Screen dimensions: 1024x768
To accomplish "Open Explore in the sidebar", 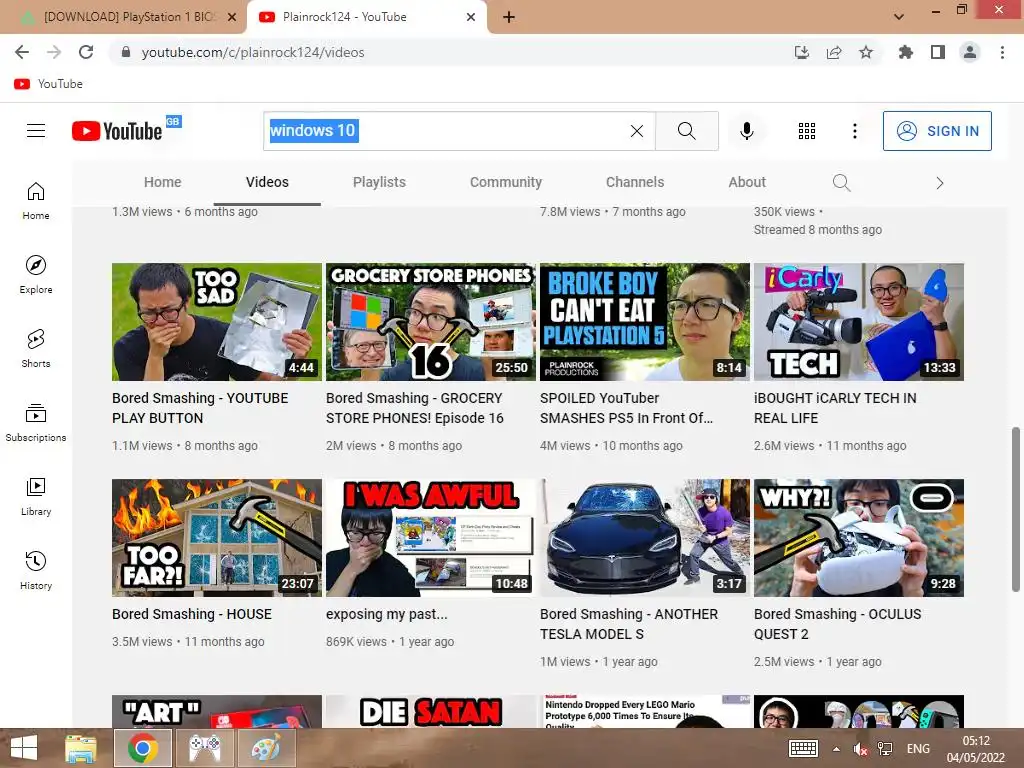I will pos(36,274).
